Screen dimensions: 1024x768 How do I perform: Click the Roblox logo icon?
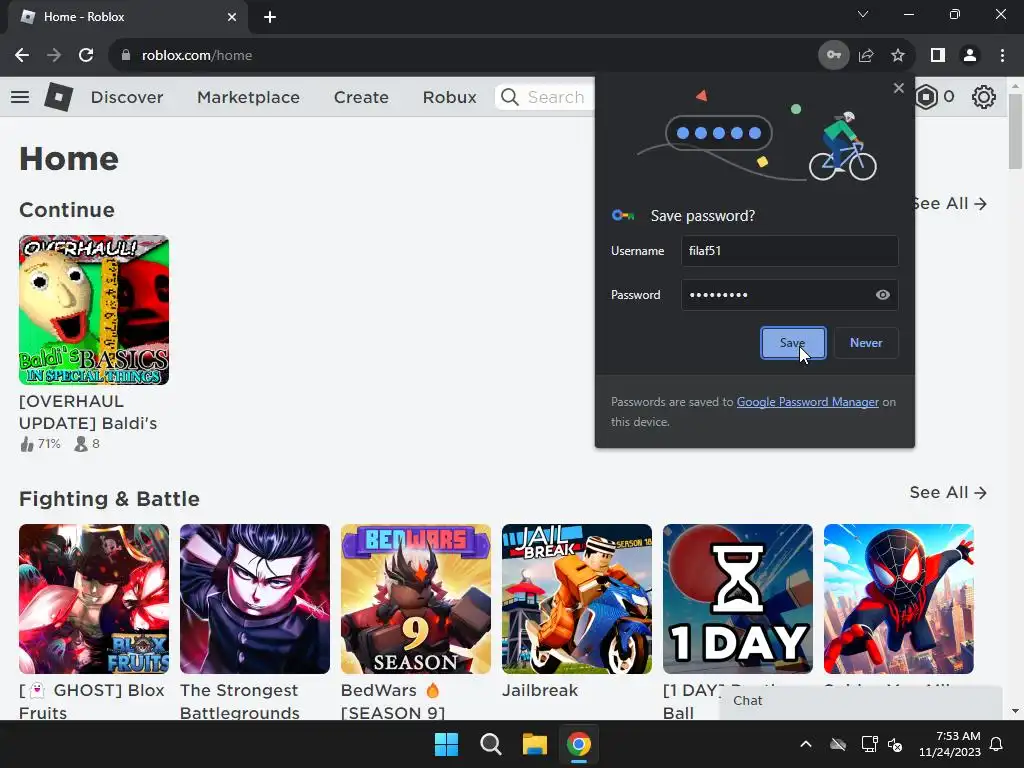point(58,97)
